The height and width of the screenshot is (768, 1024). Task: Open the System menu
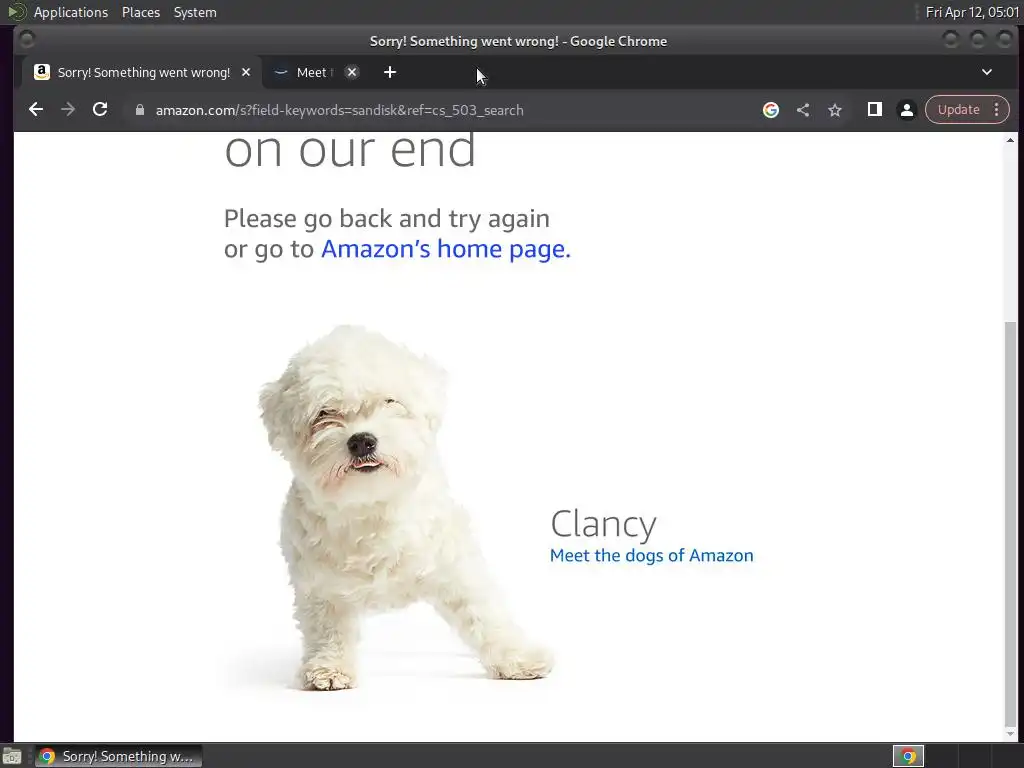pos(195,12)
